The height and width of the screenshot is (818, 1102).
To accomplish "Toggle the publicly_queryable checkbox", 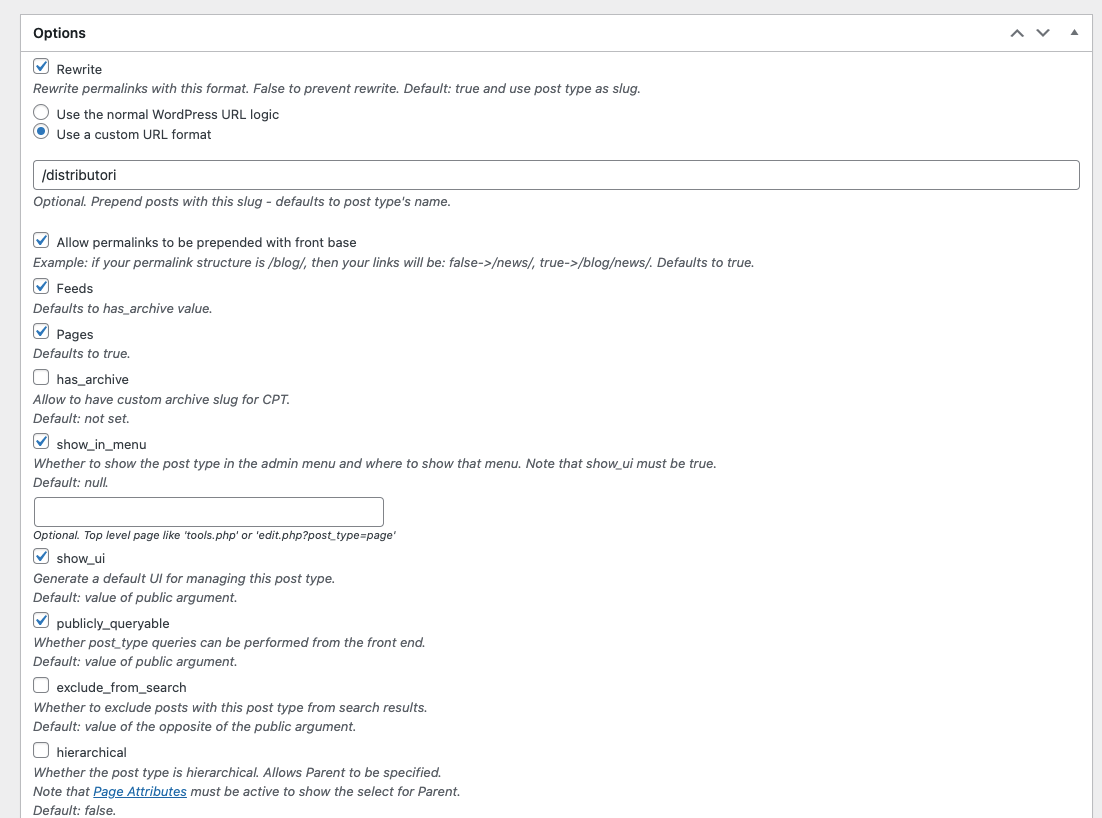I will click(41, 621).
